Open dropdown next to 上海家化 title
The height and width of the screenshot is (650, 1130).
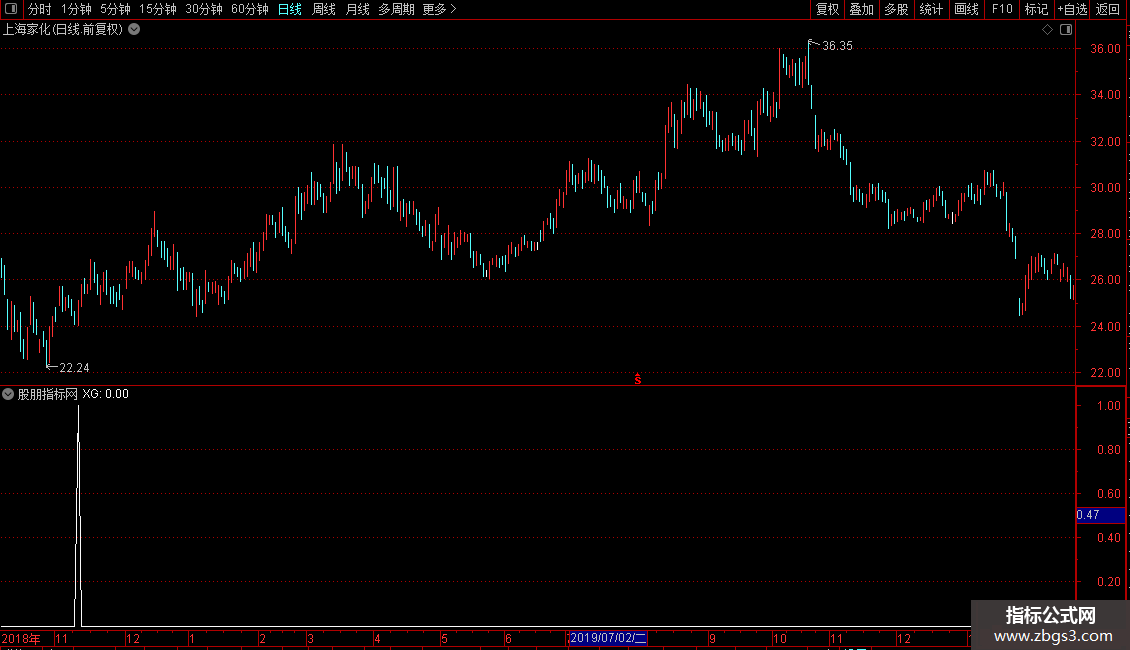pyautogui.click(x=134, y=30)
